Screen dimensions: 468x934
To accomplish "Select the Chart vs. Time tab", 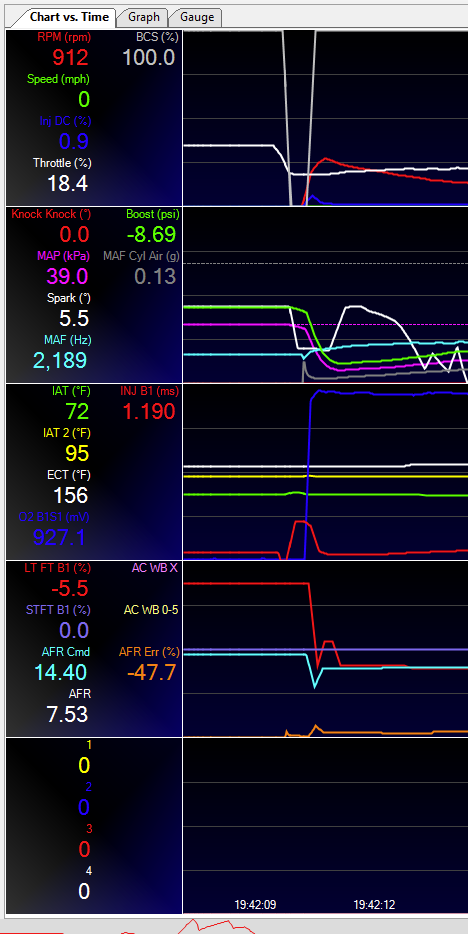I will (x=69, y=17).
